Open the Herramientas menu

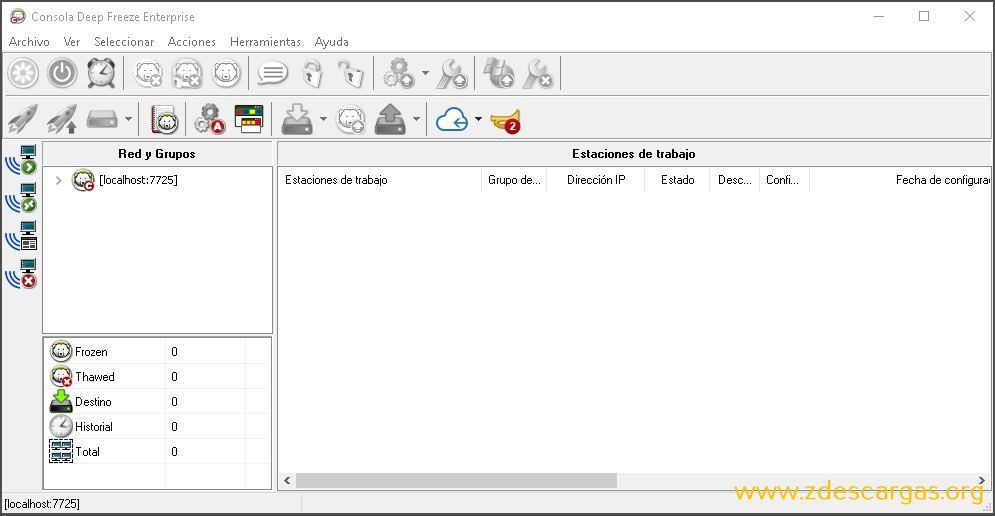[265, 42]
